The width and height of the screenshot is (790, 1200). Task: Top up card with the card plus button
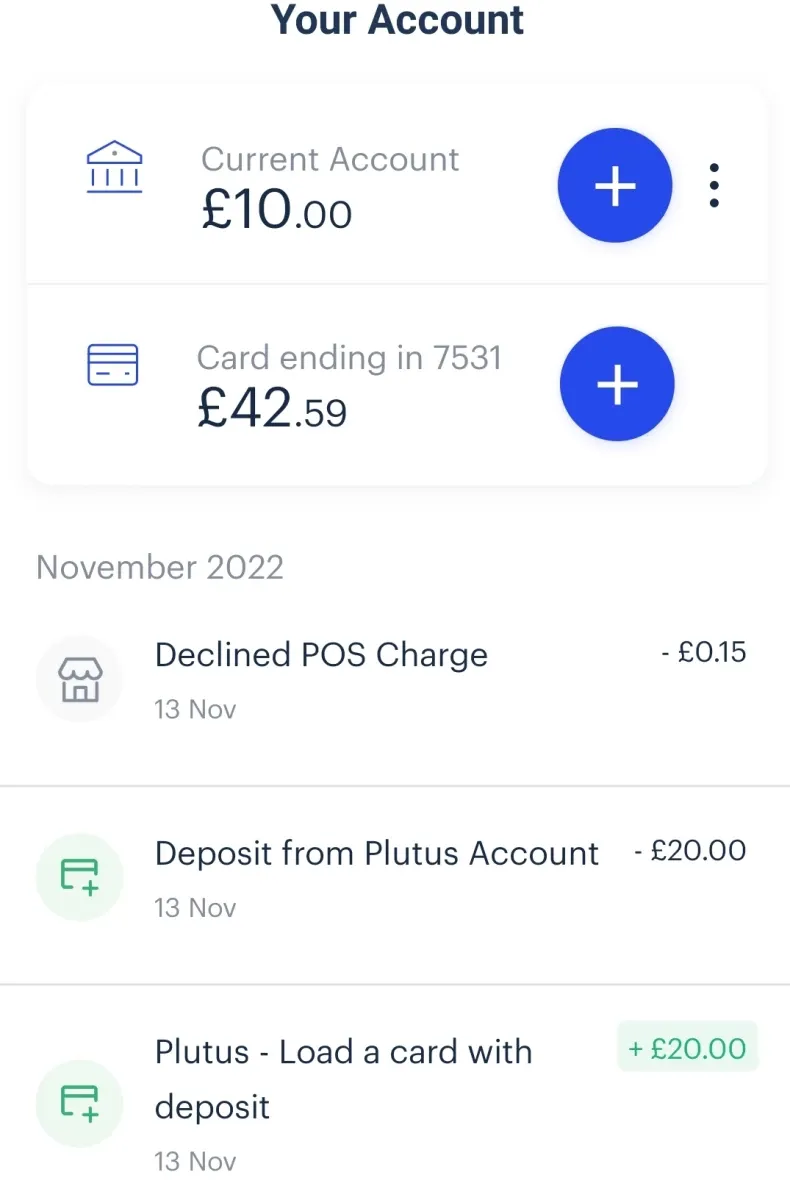pos(617,384)
